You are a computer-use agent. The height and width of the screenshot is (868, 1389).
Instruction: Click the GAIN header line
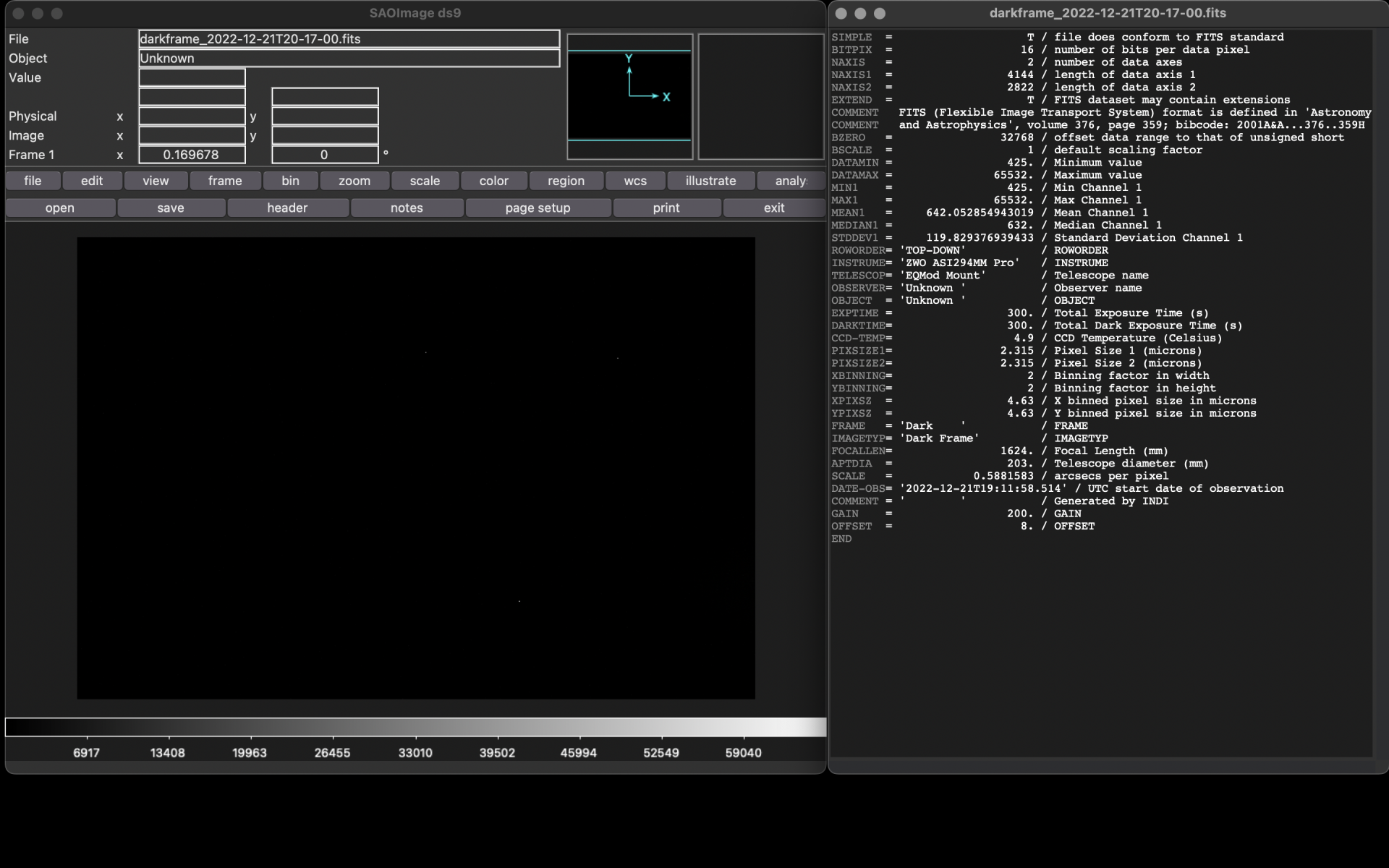[x=956, y=514]
